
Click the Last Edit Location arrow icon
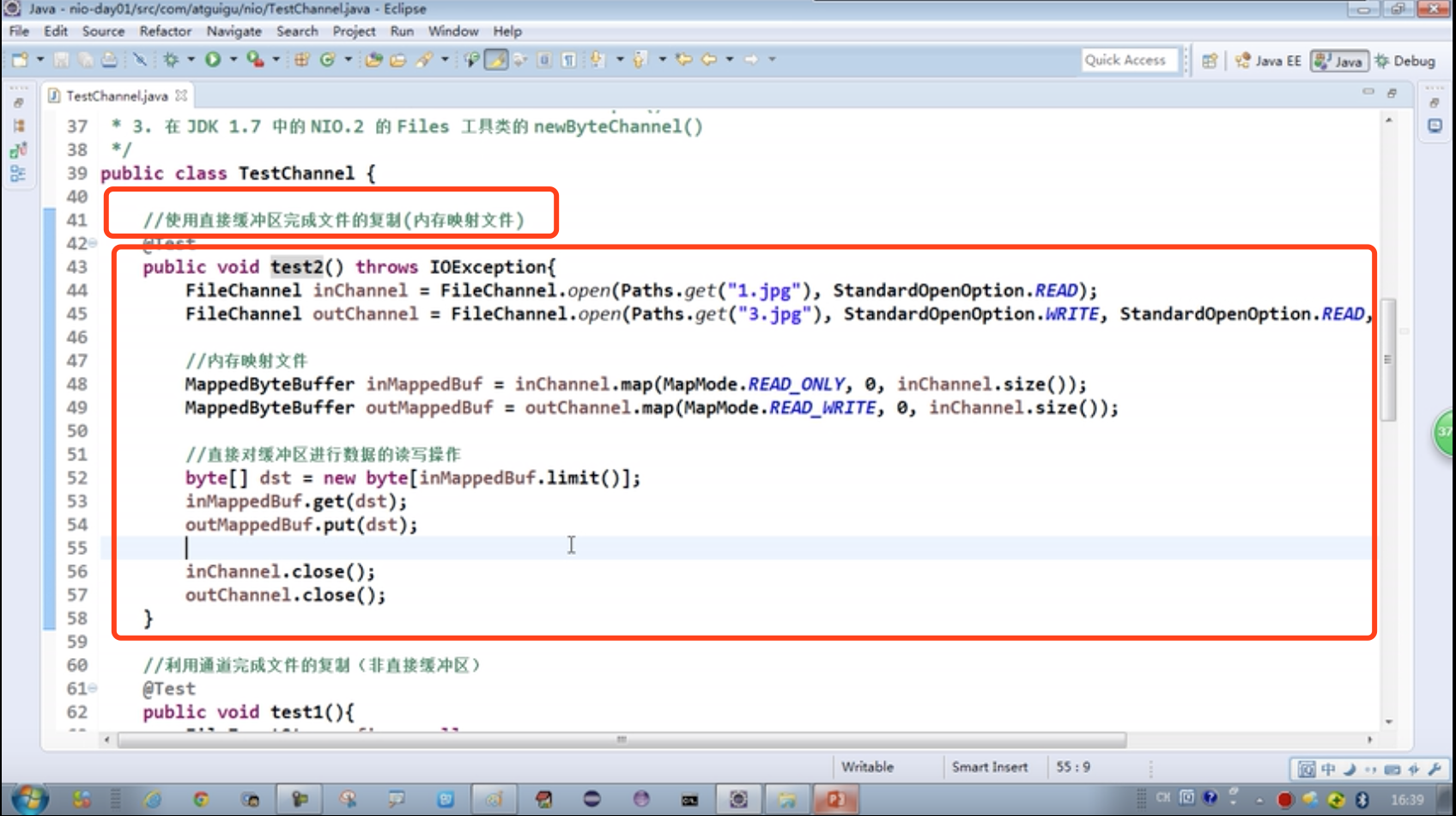pos(683,59)
